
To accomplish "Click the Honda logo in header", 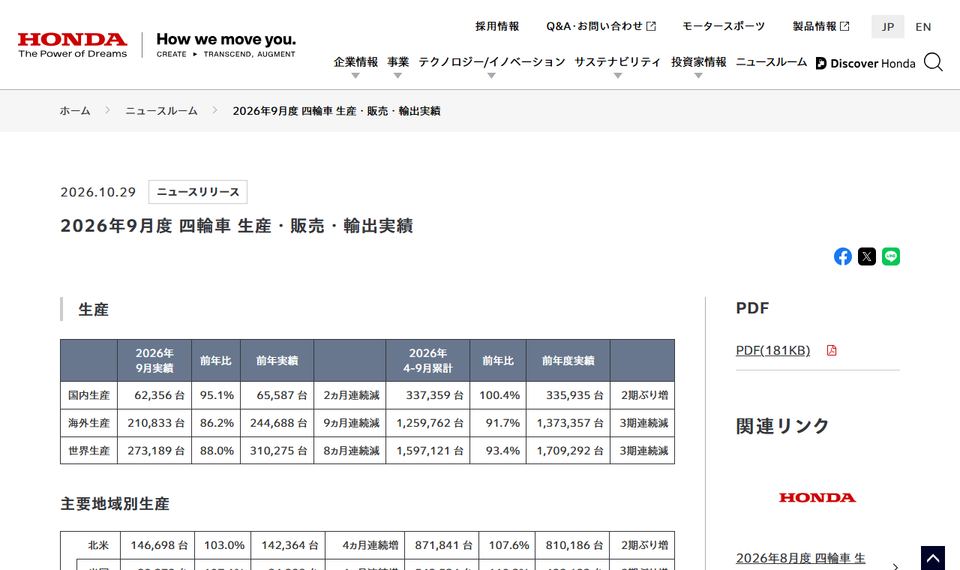I will (72, 45).
